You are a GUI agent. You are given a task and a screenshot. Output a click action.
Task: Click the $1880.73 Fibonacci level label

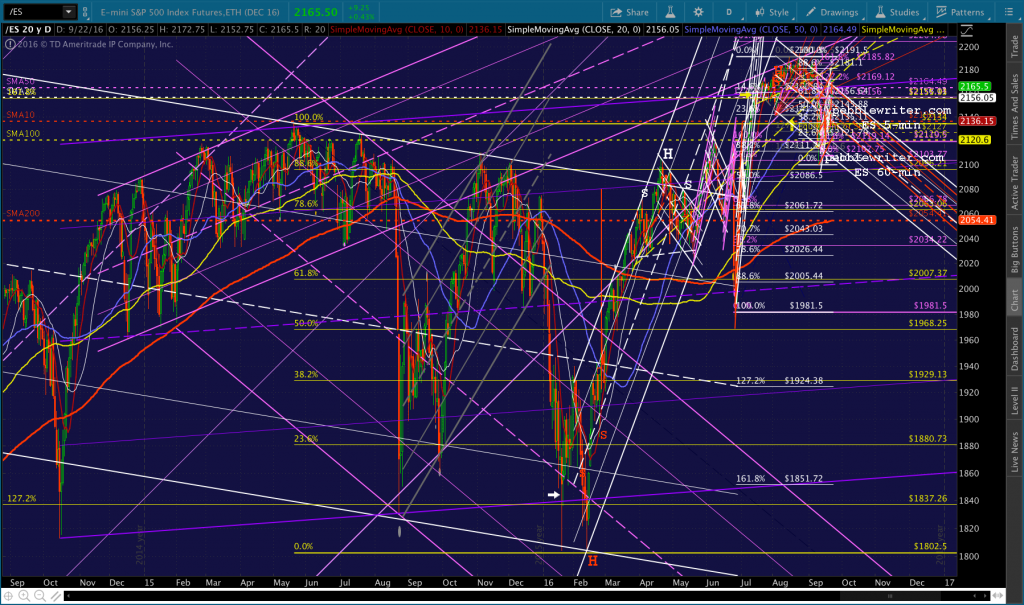click(x=927, y=439)
